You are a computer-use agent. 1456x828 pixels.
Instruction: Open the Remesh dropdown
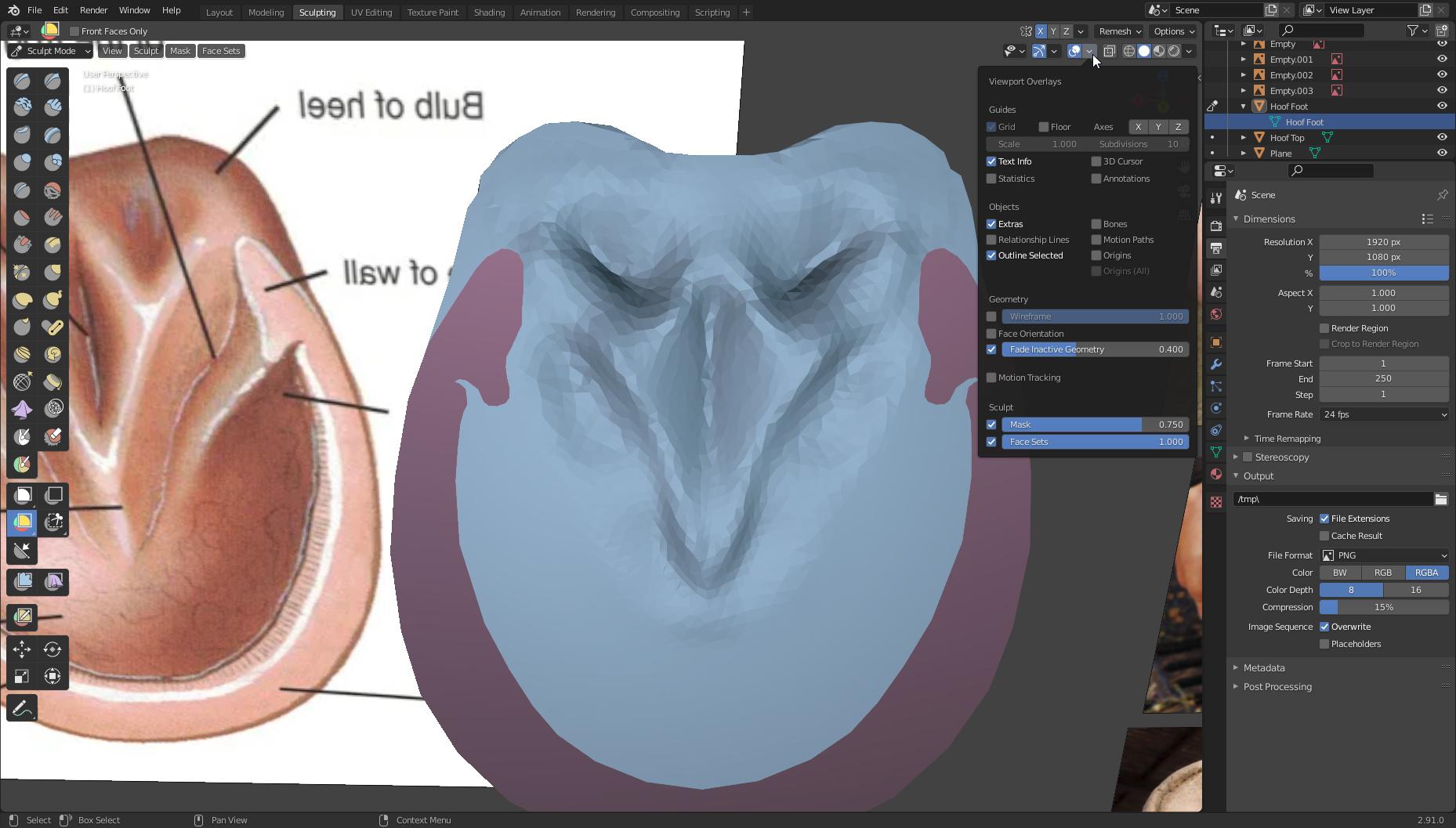tap(1118, 31)
